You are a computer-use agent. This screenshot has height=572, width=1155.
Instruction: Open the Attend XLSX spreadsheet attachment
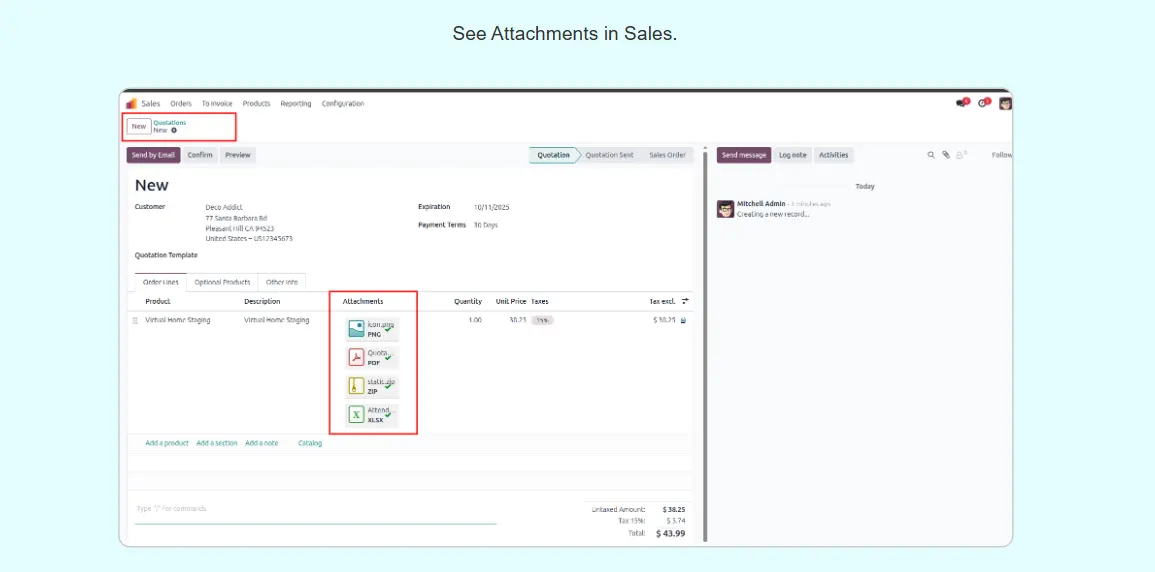click(x=356, y=414)
